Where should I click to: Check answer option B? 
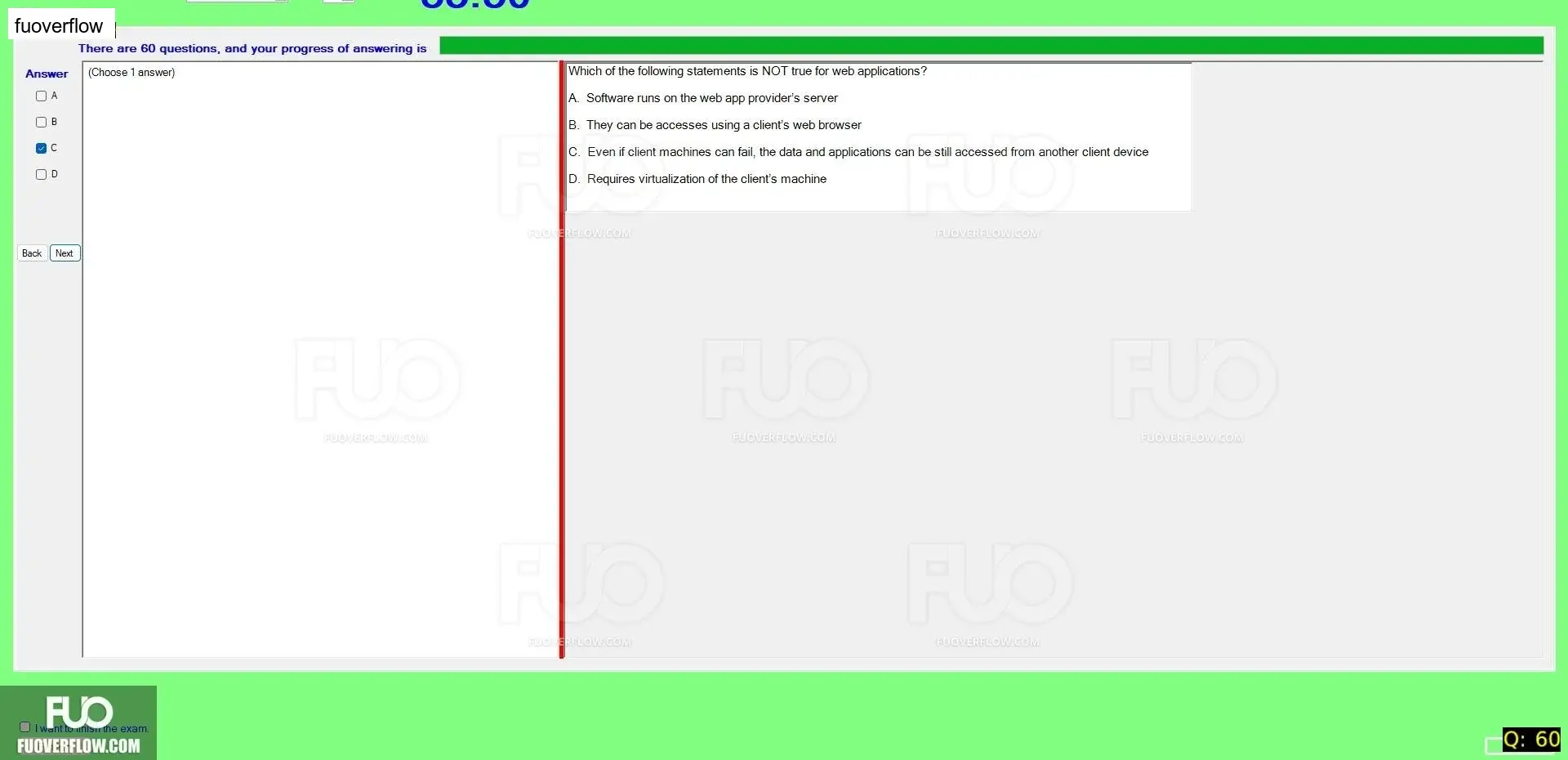pyautogui.click(x=41, y=122)
